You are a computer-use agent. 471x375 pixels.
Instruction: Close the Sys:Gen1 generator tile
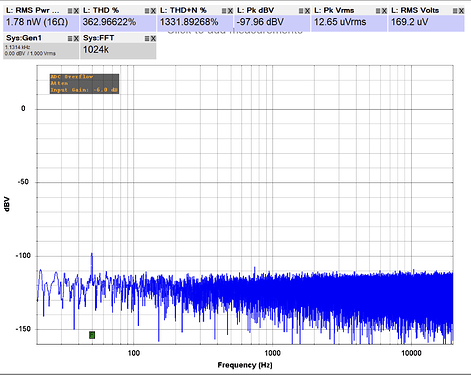coord(76,39)
